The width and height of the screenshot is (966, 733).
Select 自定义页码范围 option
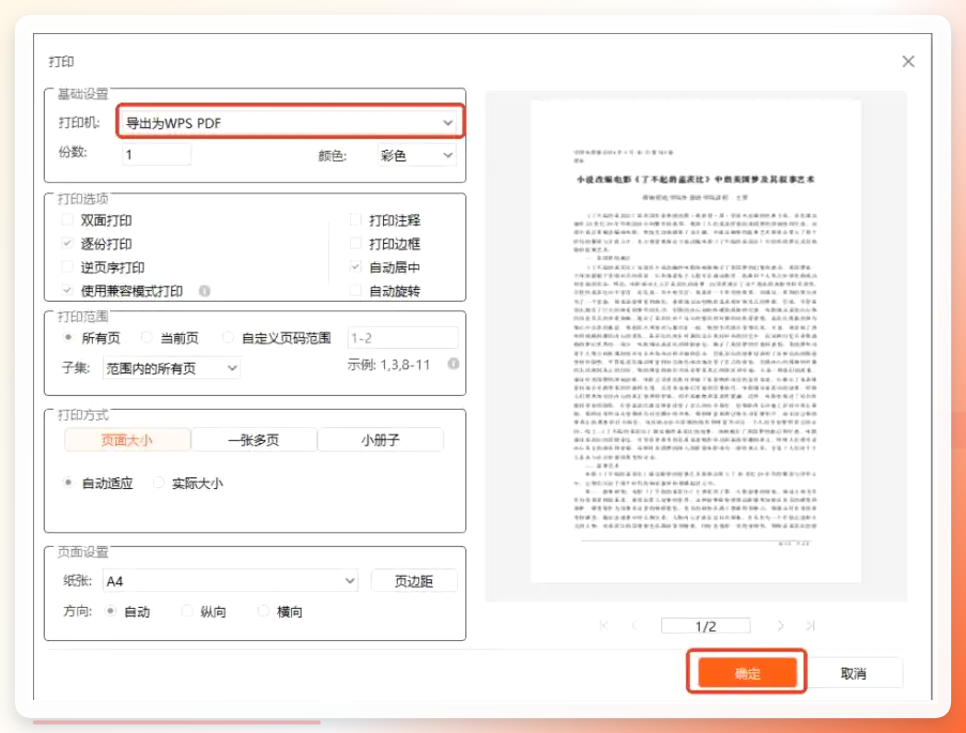pyautogui.click(x=228, y=338)
